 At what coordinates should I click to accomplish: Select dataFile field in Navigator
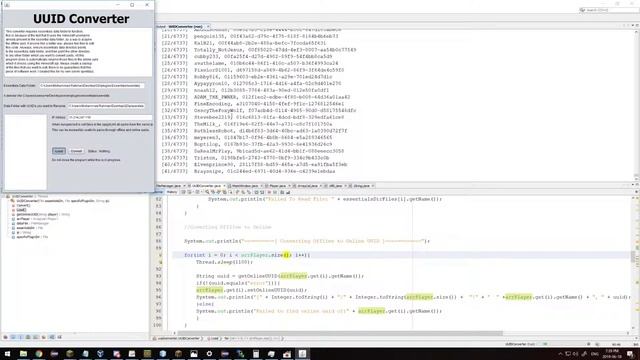[x=30, y=223]
